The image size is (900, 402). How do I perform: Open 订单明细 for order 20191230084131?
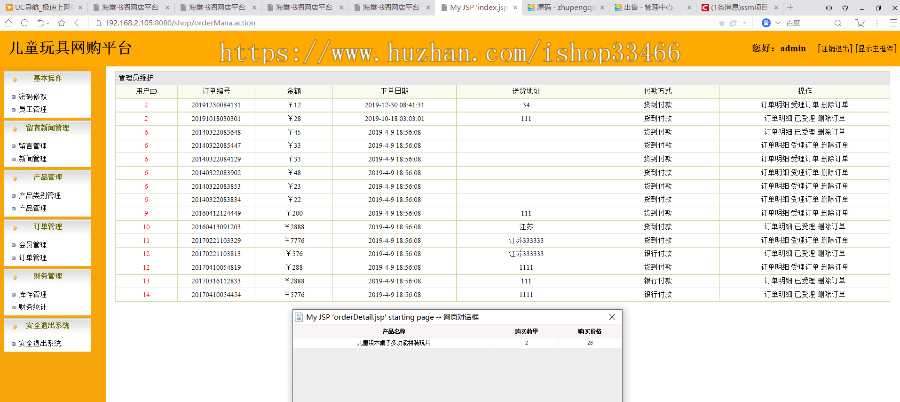coord(775,105)
